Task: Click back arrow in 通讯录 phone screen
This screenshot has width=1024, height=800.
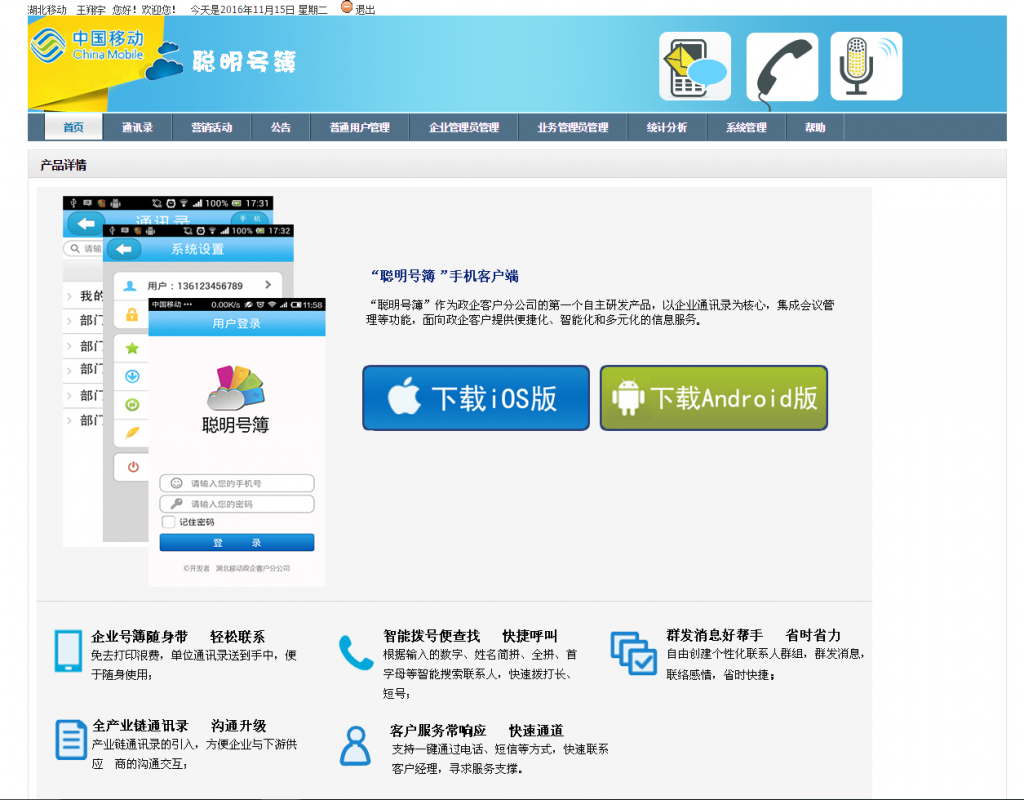Action: 86,224
